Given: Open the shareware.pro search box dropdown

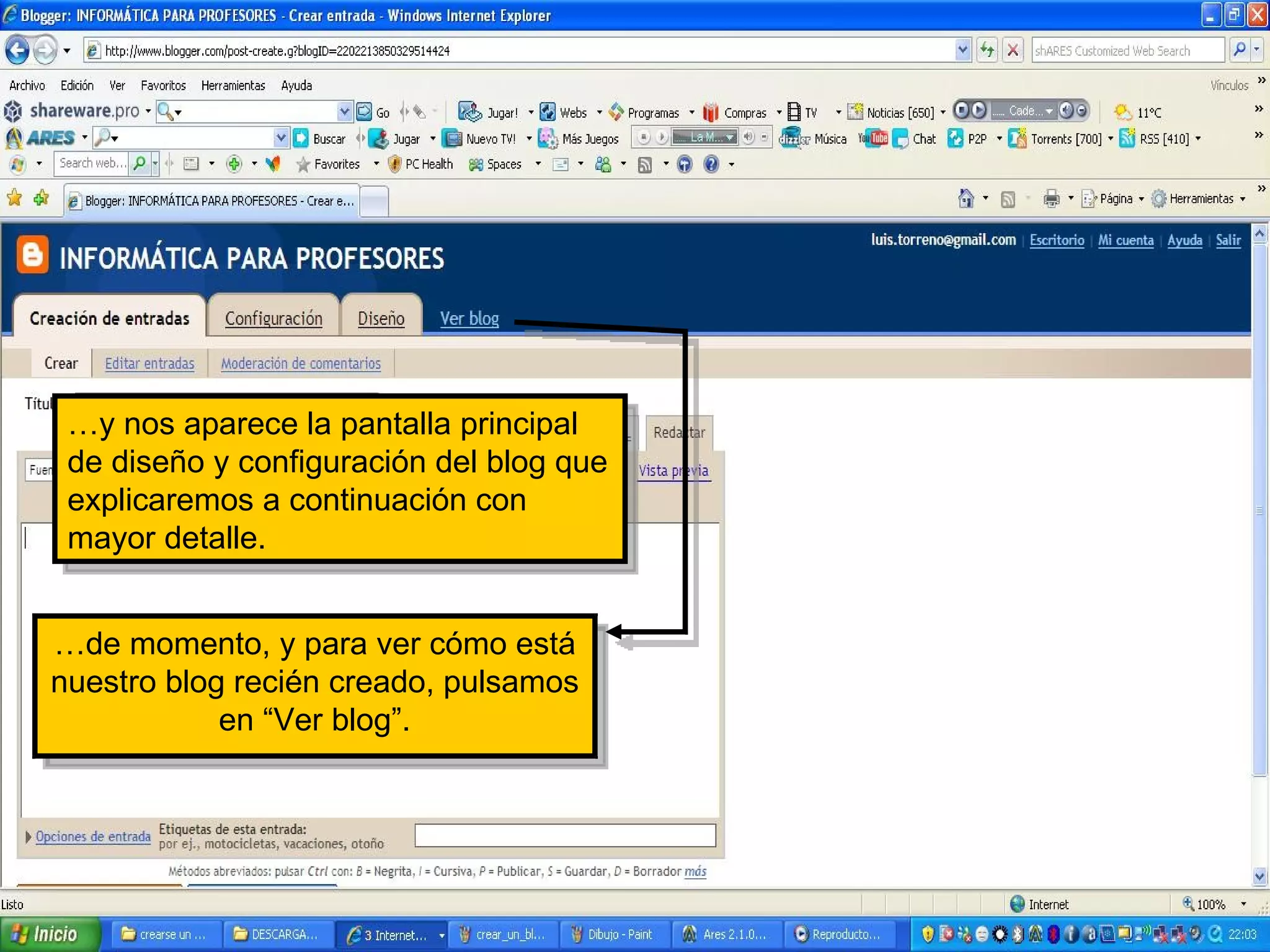Looking at the screenshot, I should [x=345, y=112].
